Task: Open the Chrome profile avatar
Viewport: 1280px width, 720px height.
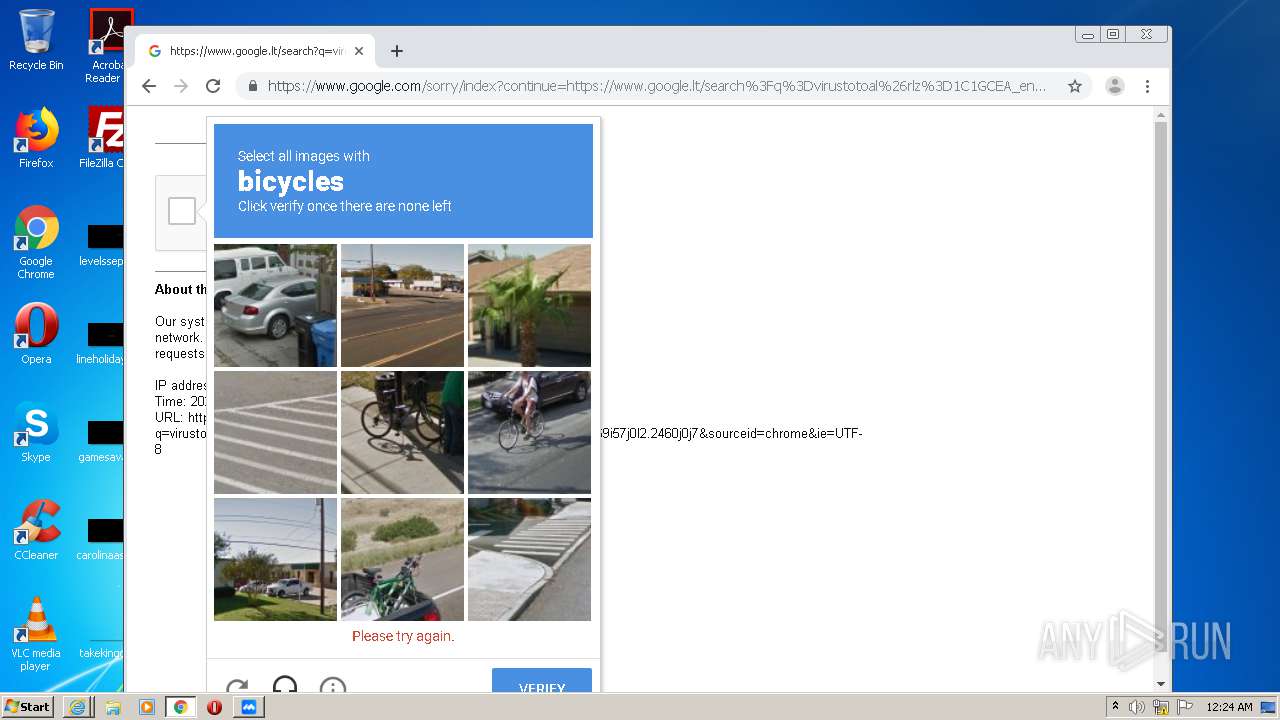Action: click(1115, 86)
